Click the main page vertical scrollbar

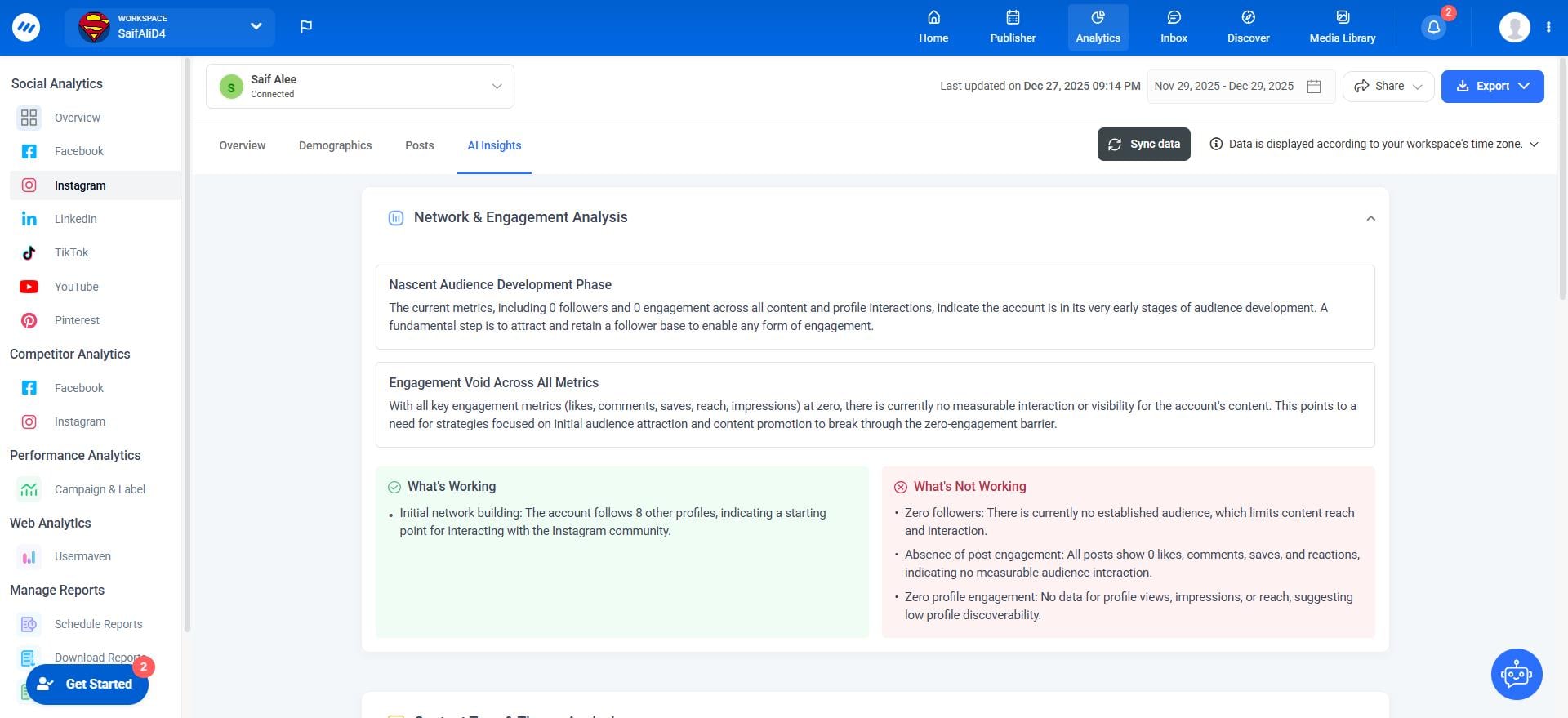(1563, 180)
